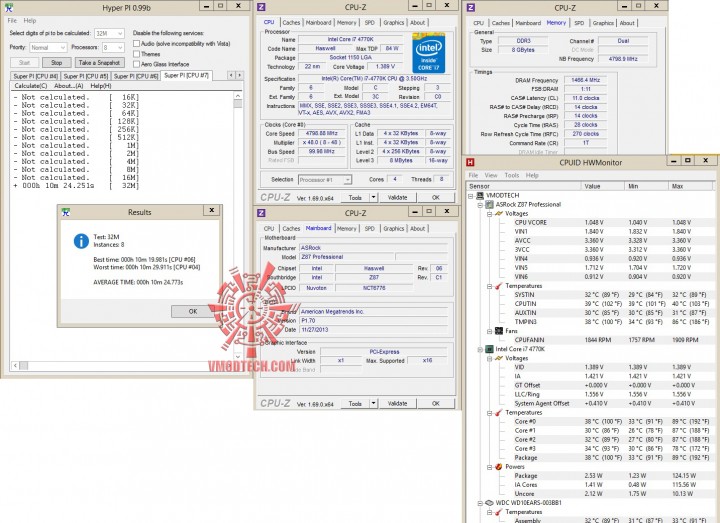Collapse the ASRock Z87 Professional node
This screenshot has width=720, height=523.
480,205
